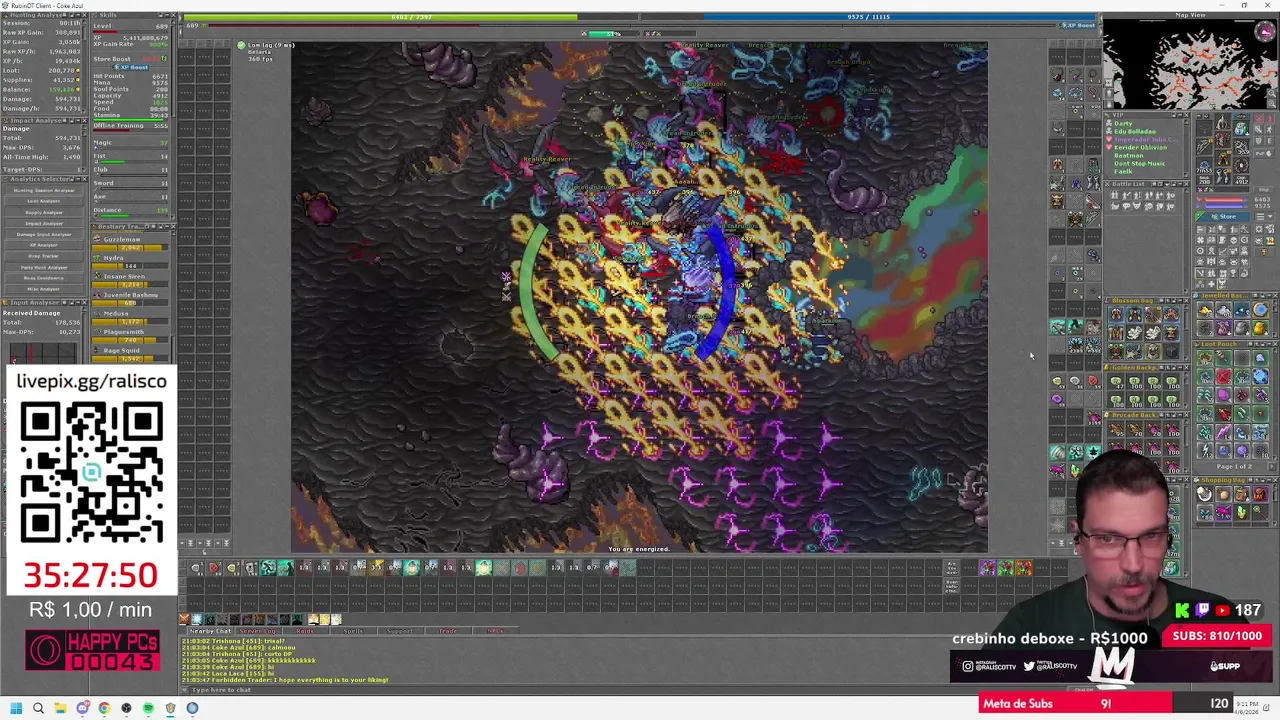Collapse the Input Analyser panel
Image resolution: width=1280 pixels, height=720 pixels.
76,302
